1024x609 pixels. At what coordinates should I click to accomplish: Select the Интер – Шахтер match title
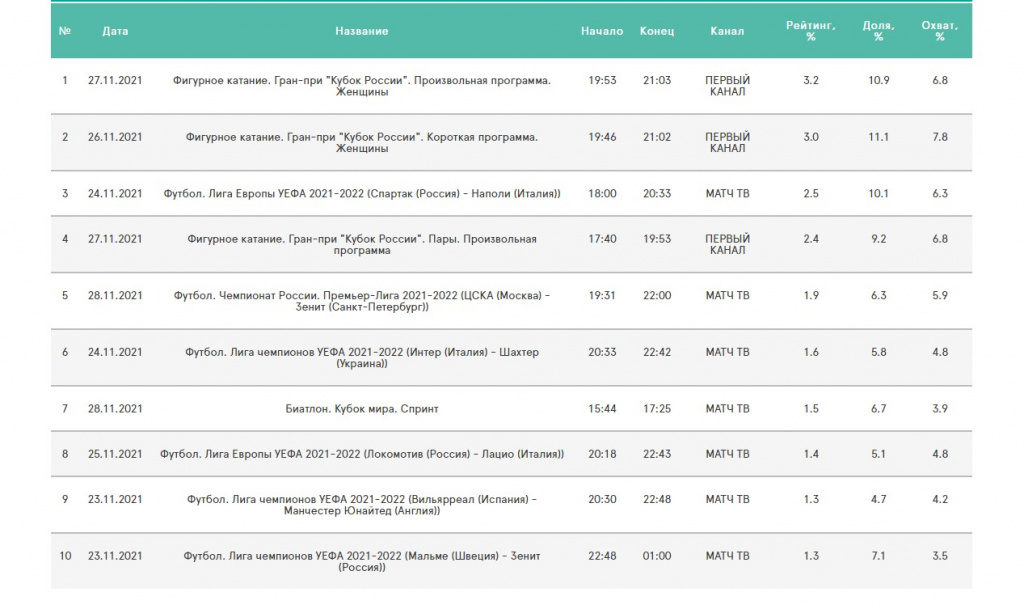point(362,358)
